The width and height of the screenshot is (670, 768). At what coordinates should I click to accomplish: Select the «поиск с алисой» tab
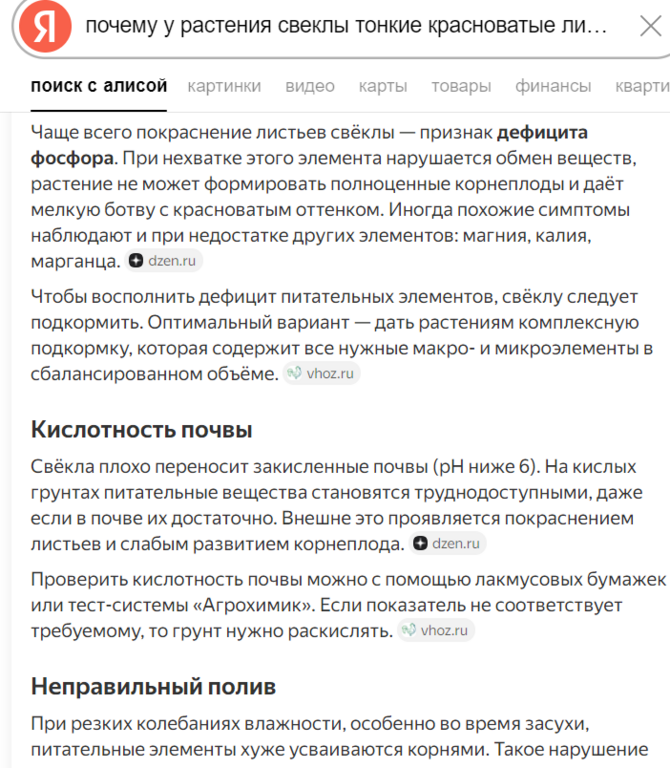pos(99,86)
